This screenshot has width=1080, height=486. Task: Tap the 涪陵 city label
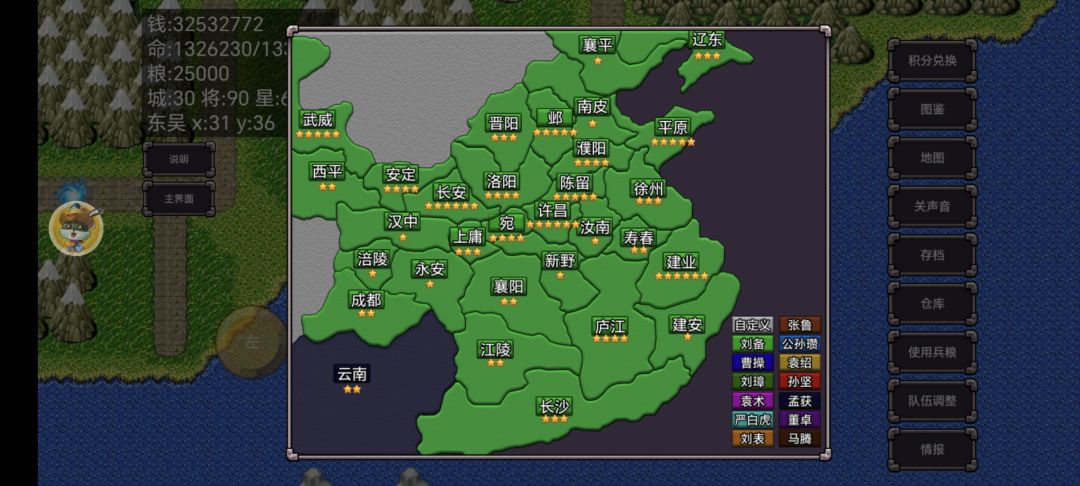click(373, 259)
